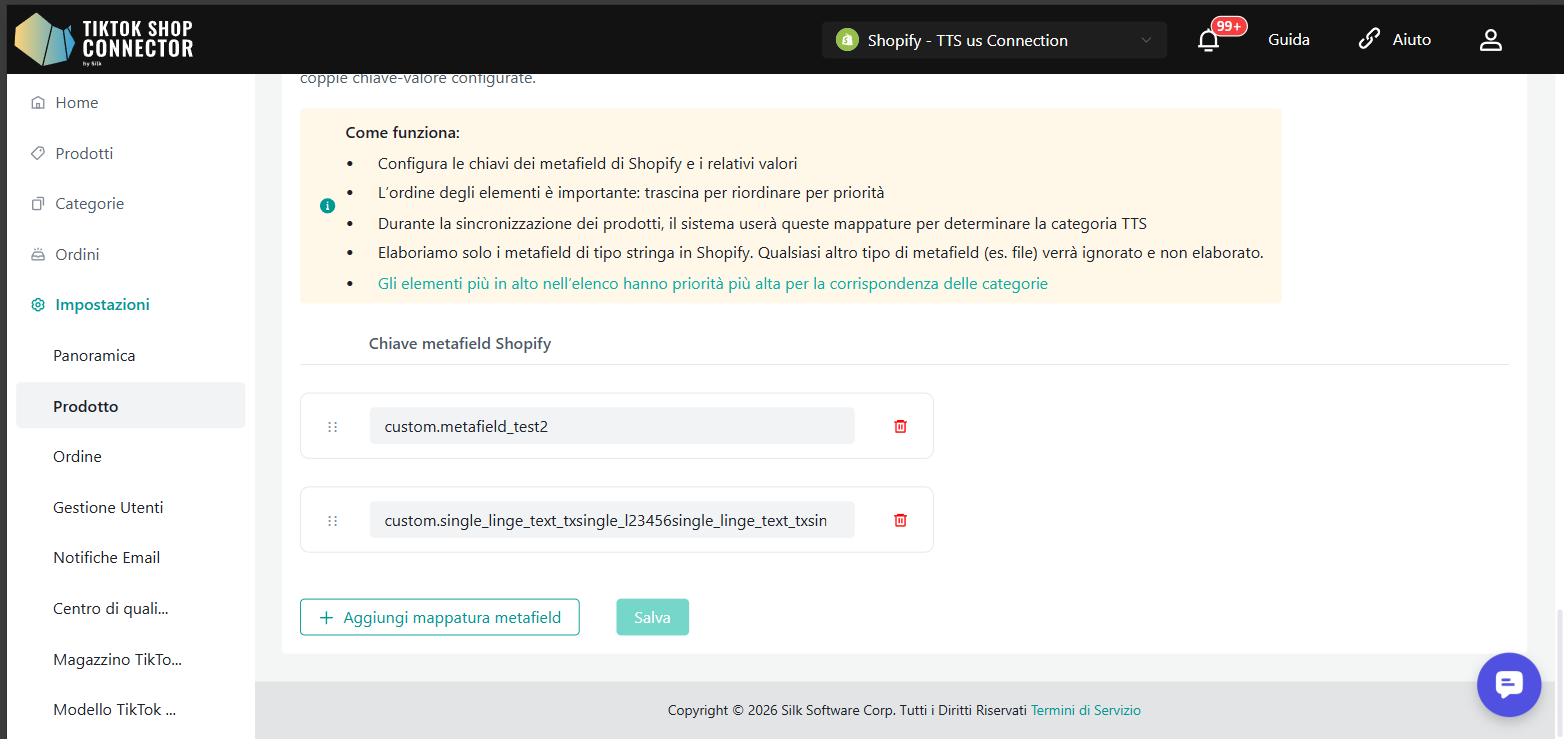1564x739 pixels.
Task: Click the custom.metafield_test2 input field
Action: pos(611,426)
